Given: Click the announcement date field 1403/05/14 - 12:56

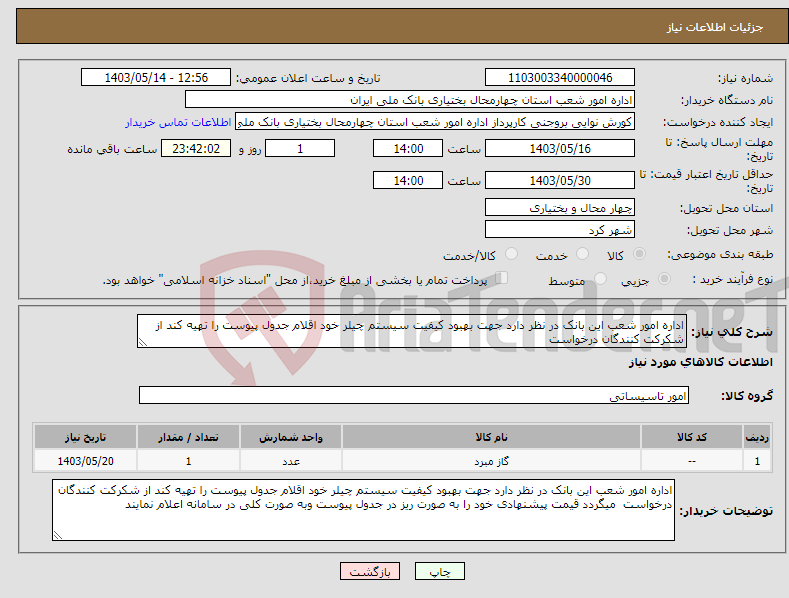Looking at the screenshot, I should click(156, 78).
